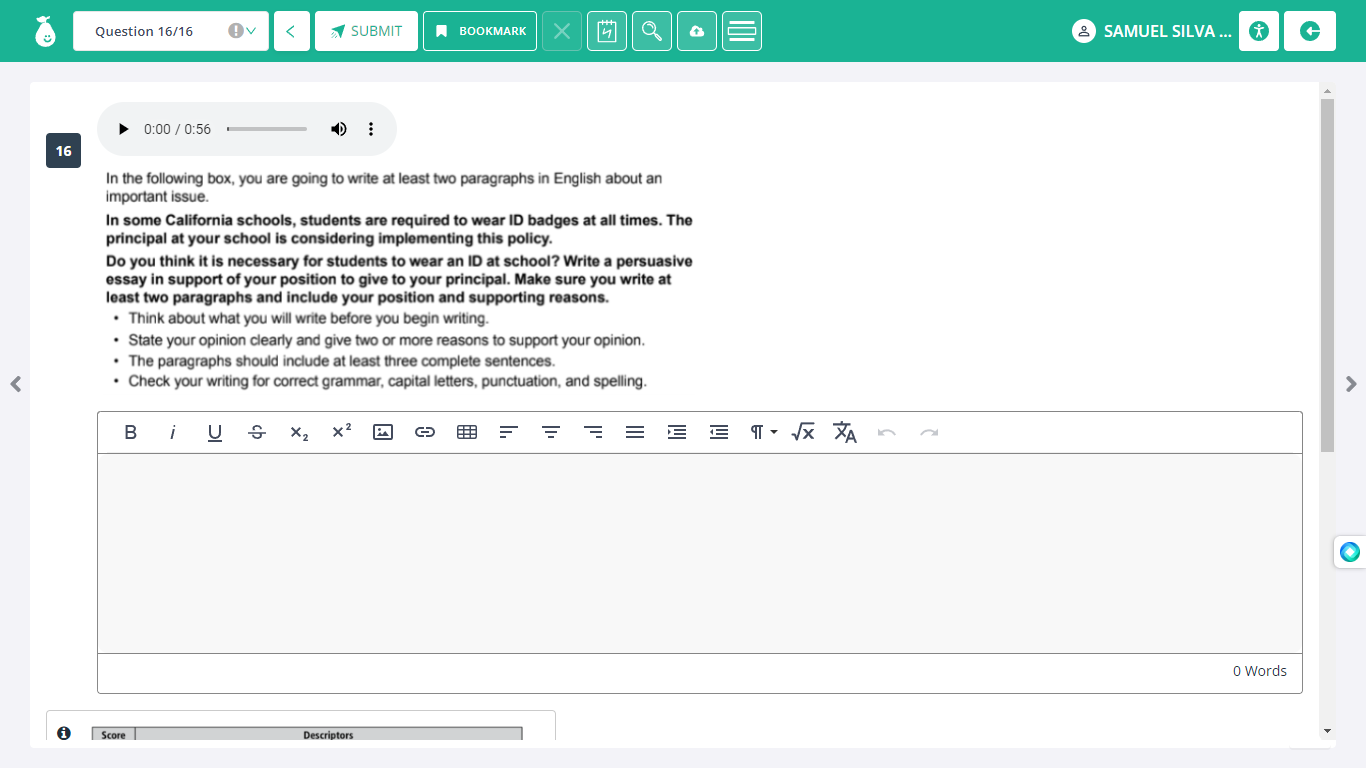Toggle bold formatting

(130, 432)
